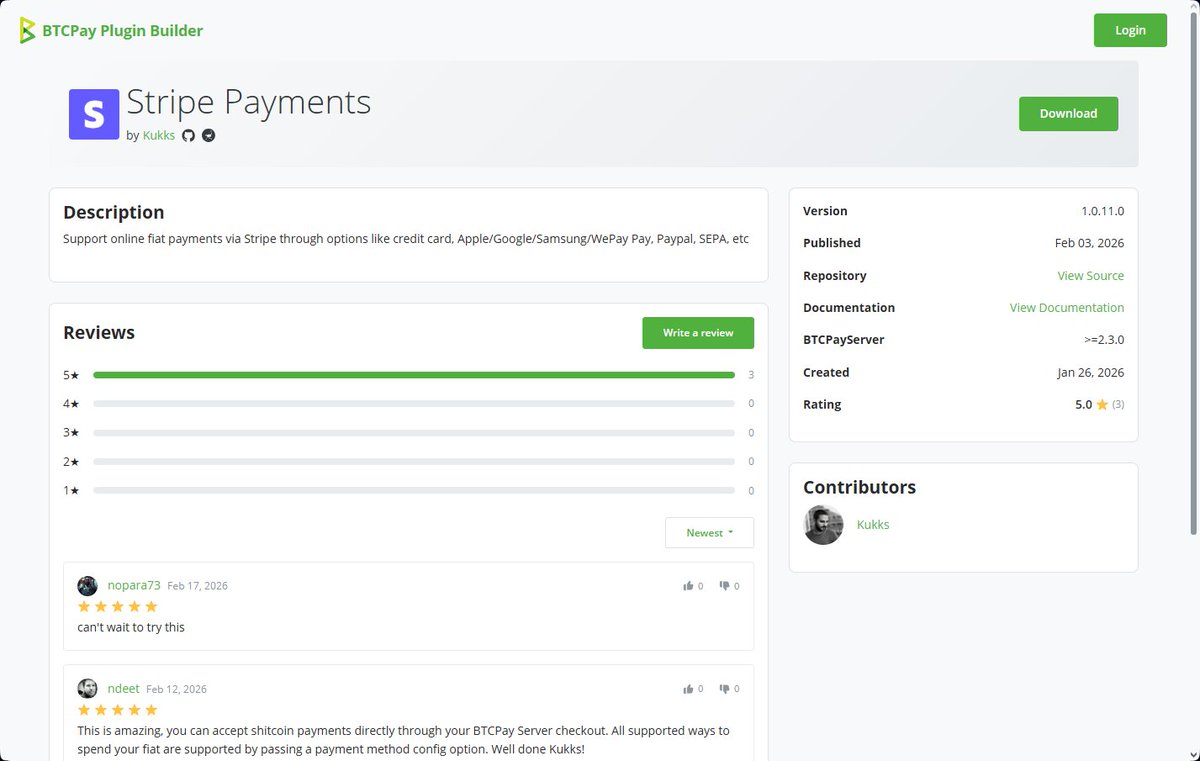1200x761 pixels.
Task: Open the Nostr icon next to Kukks' name
Action: click(x=209, y=135)
